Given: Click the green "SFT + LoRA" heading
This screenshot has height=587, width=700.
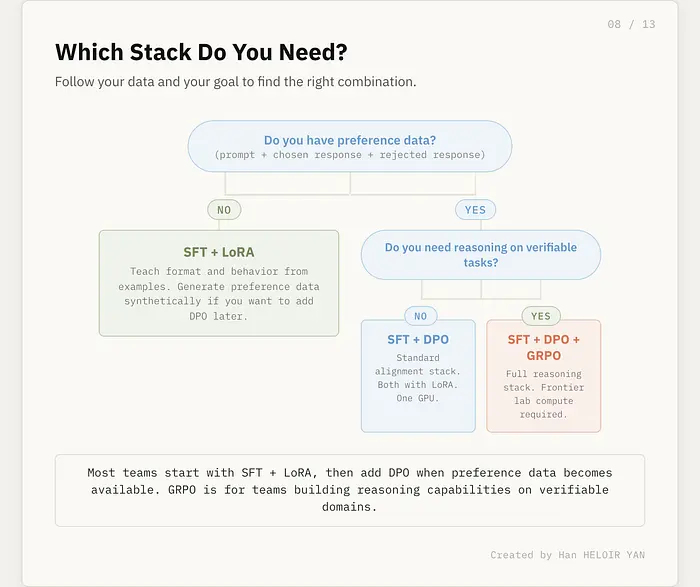Looking at the screenshot, I should [x=218, y=252].
